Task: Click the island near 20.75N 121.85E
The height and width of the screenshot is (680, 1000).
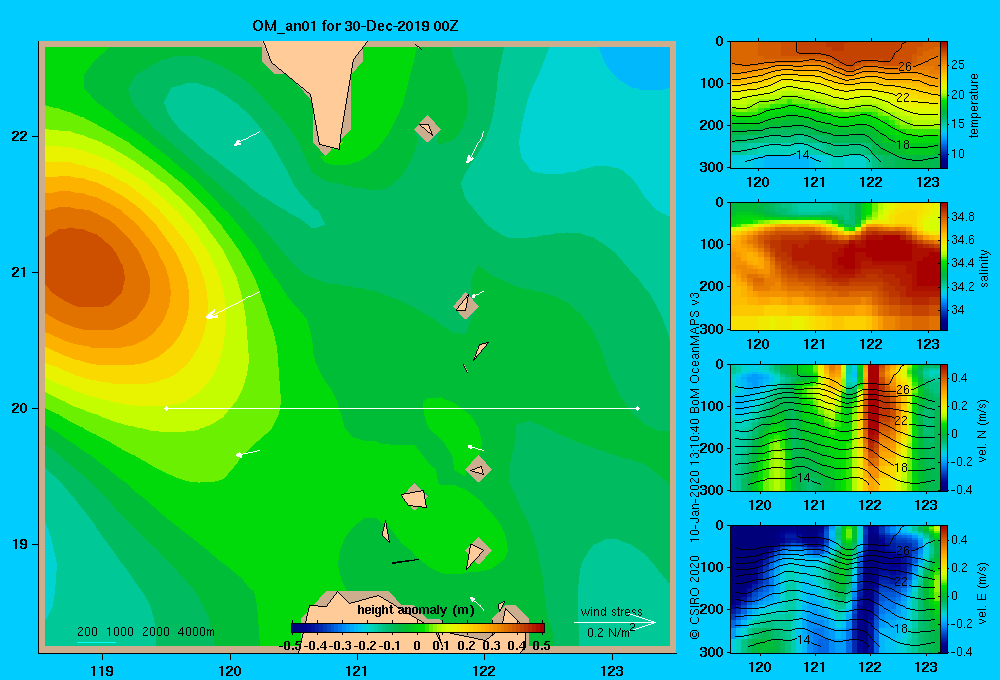Action: pos(465,305)
